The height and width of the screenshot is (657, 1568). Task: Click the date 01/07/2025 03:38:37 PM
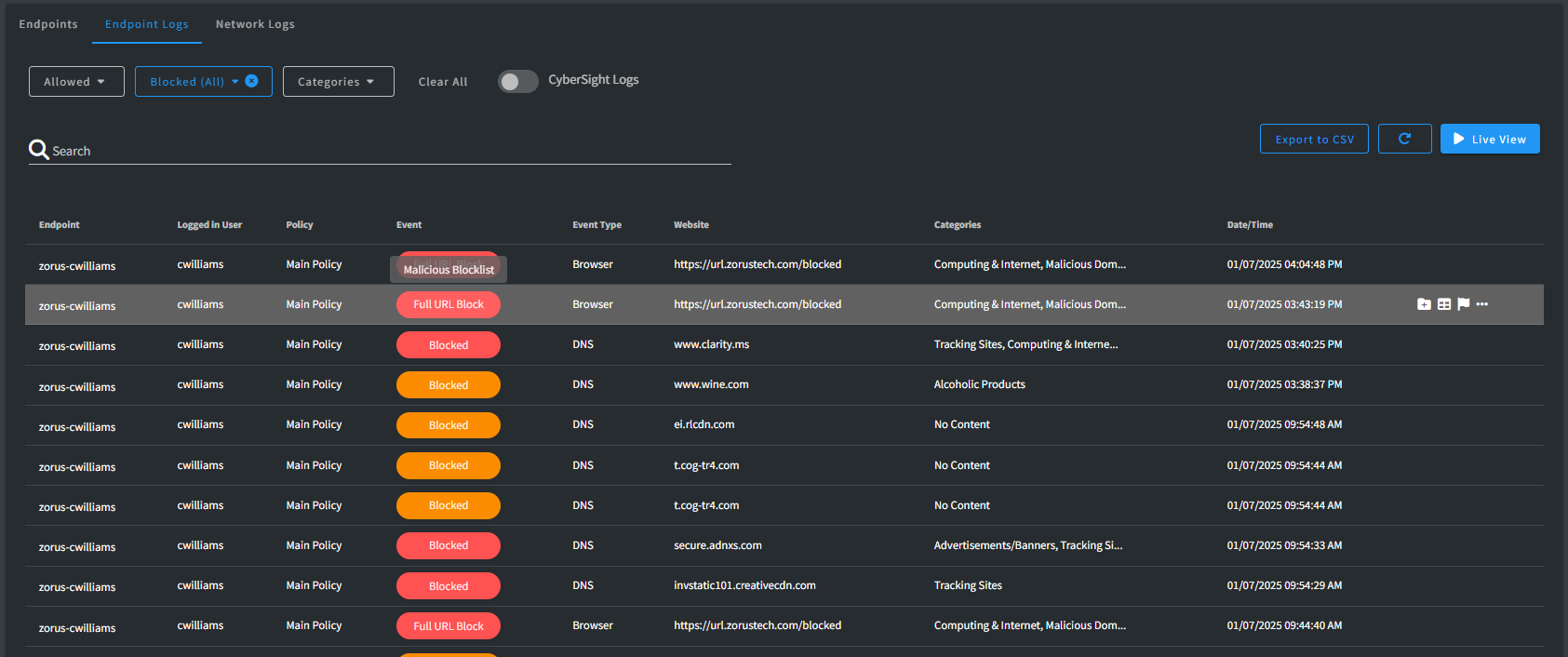(x=1284, y=384)
